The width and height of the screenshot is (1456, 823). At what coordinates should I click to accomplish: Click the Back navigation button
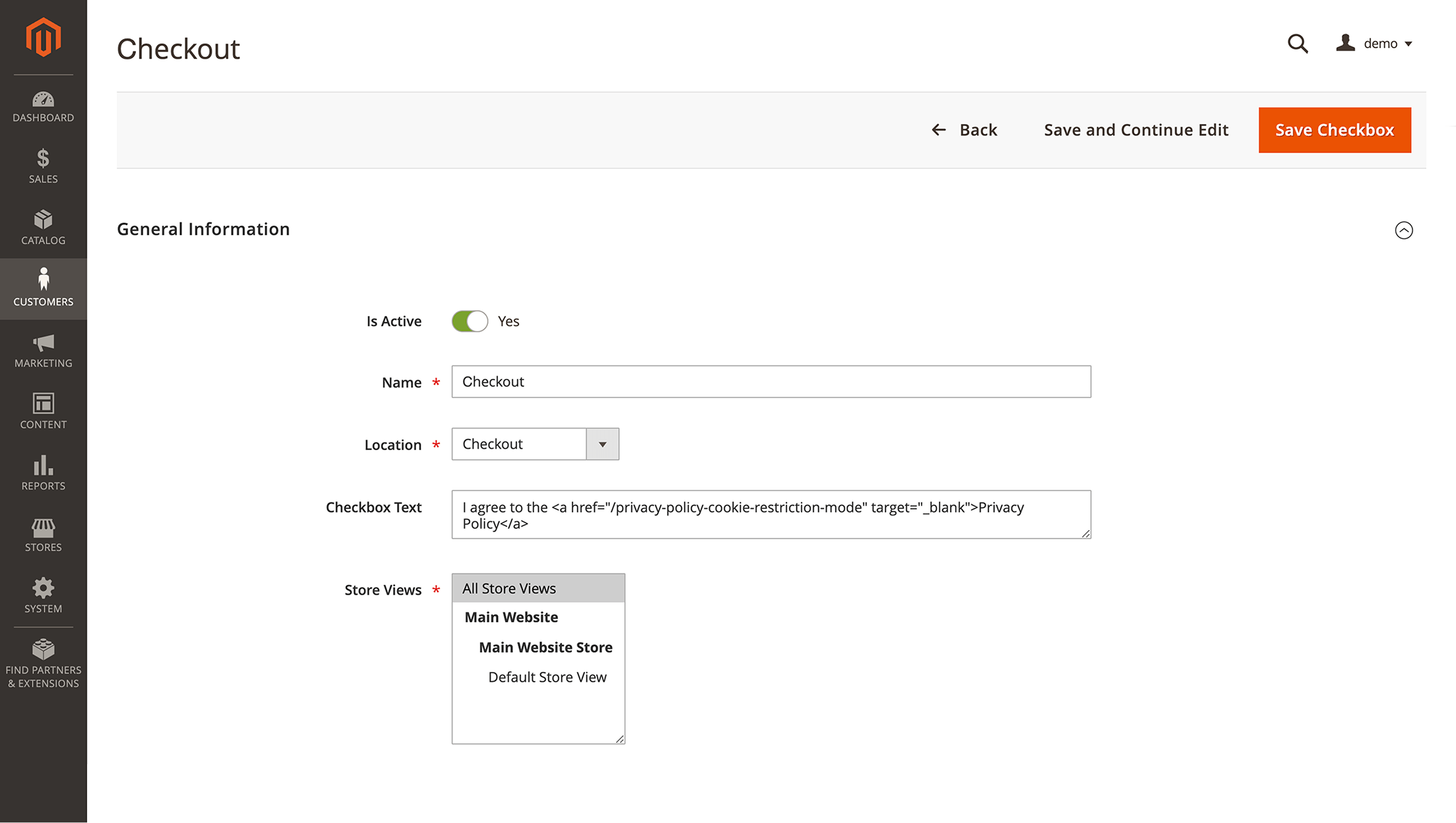coord(962,129)
